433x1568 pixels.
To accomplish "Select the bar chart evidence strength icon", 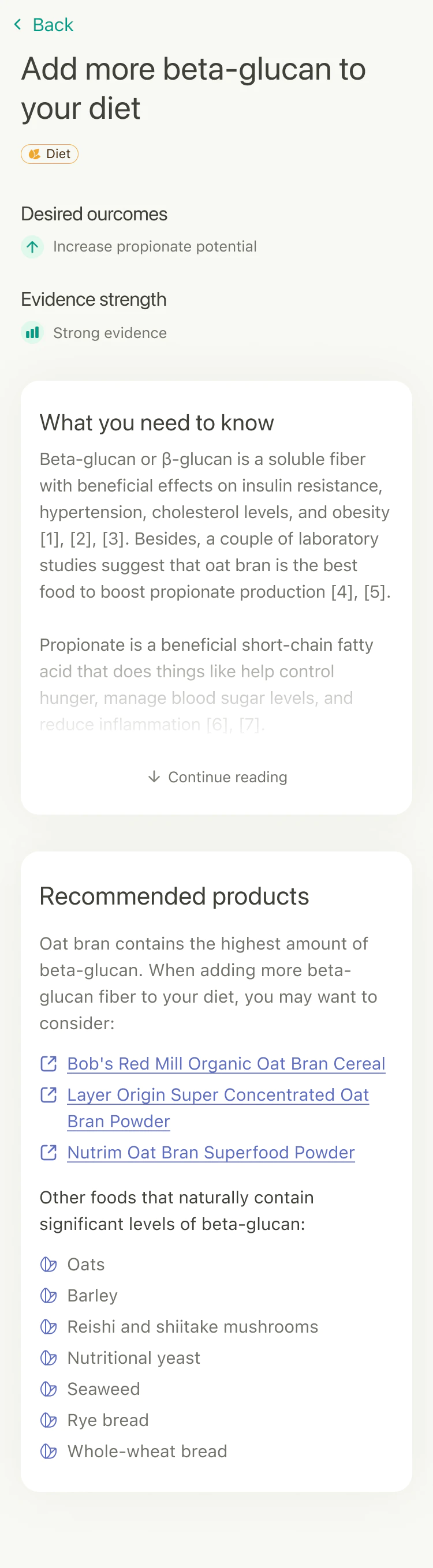I will (x=32, y=333).
